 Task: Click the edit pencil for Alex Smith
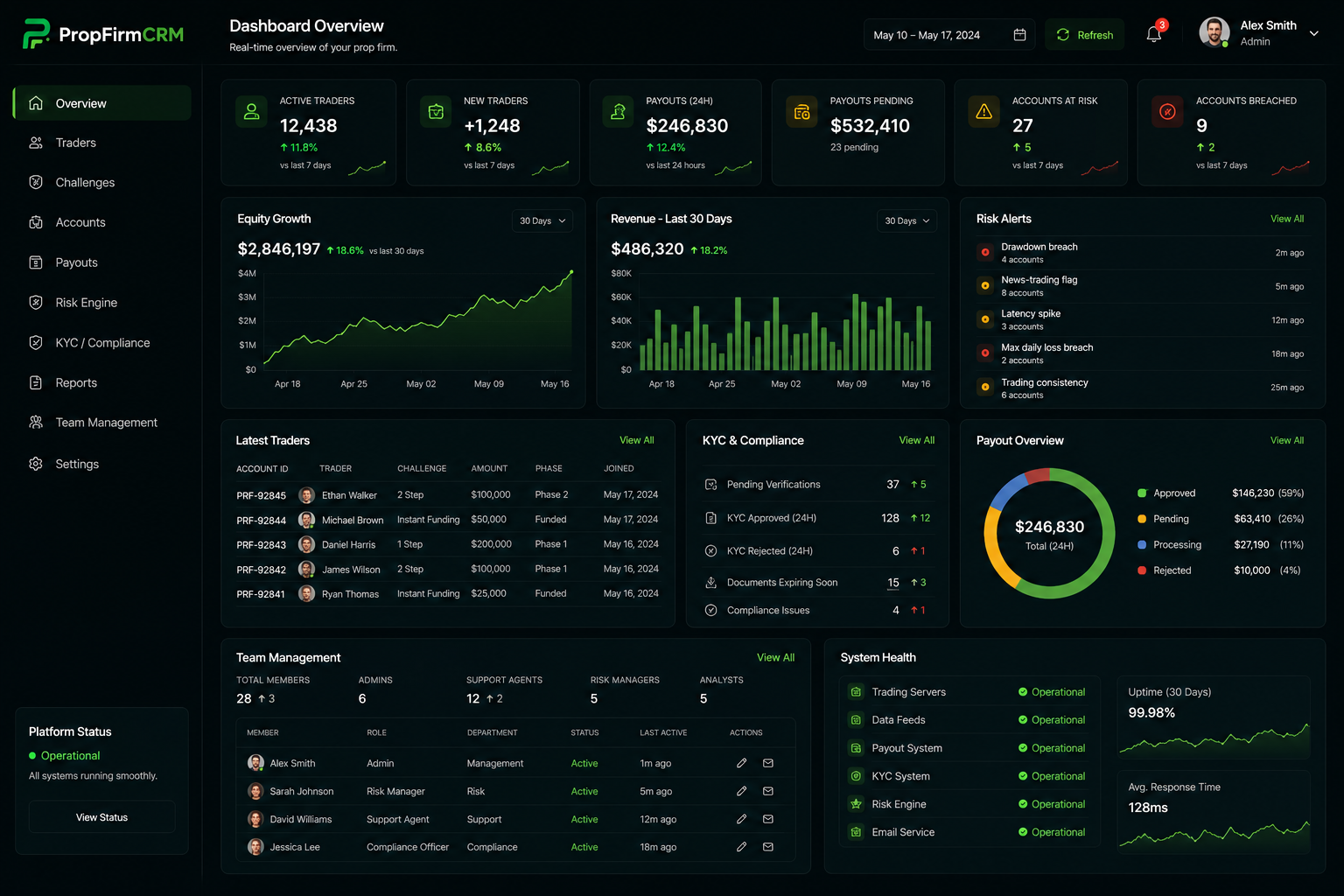point(741,763)
